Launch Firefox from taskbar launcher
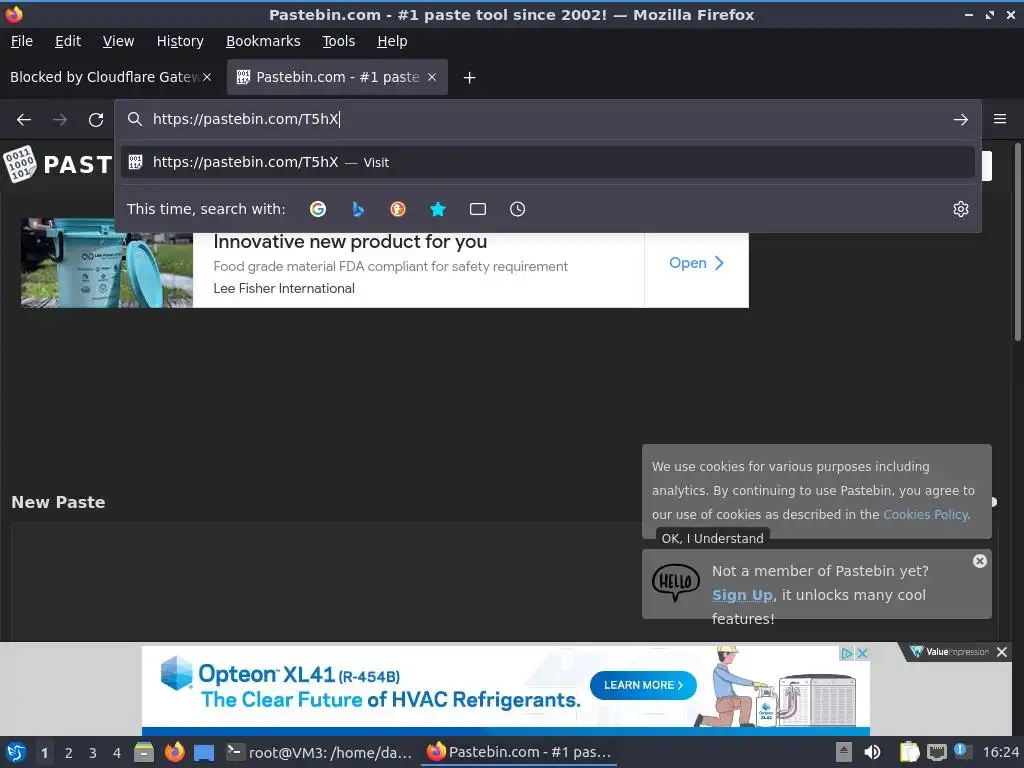 [x=174, y=752]
